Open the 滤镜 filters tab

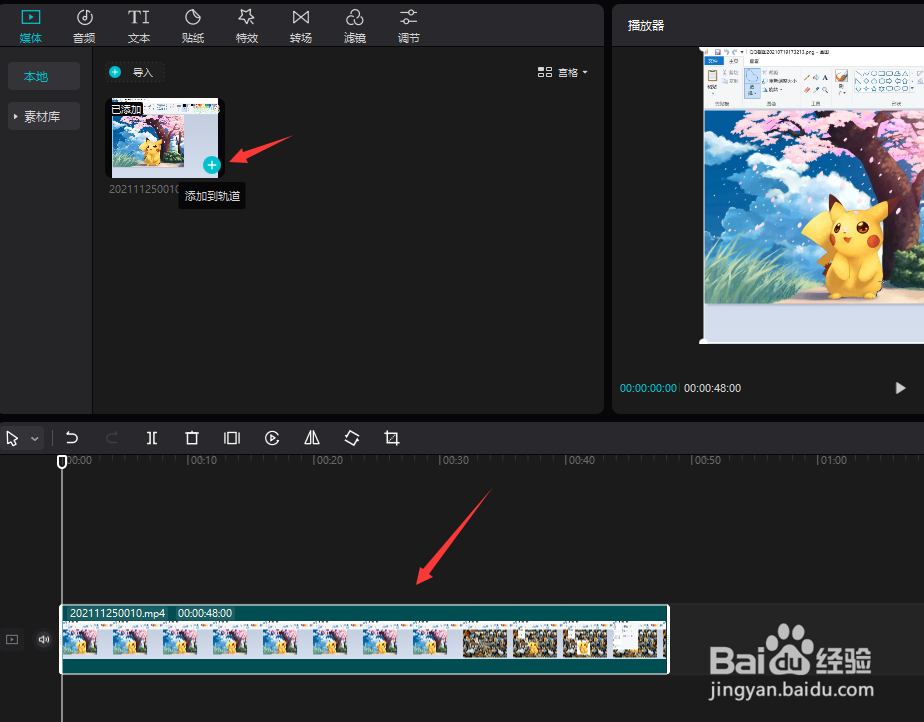(355, 27)
